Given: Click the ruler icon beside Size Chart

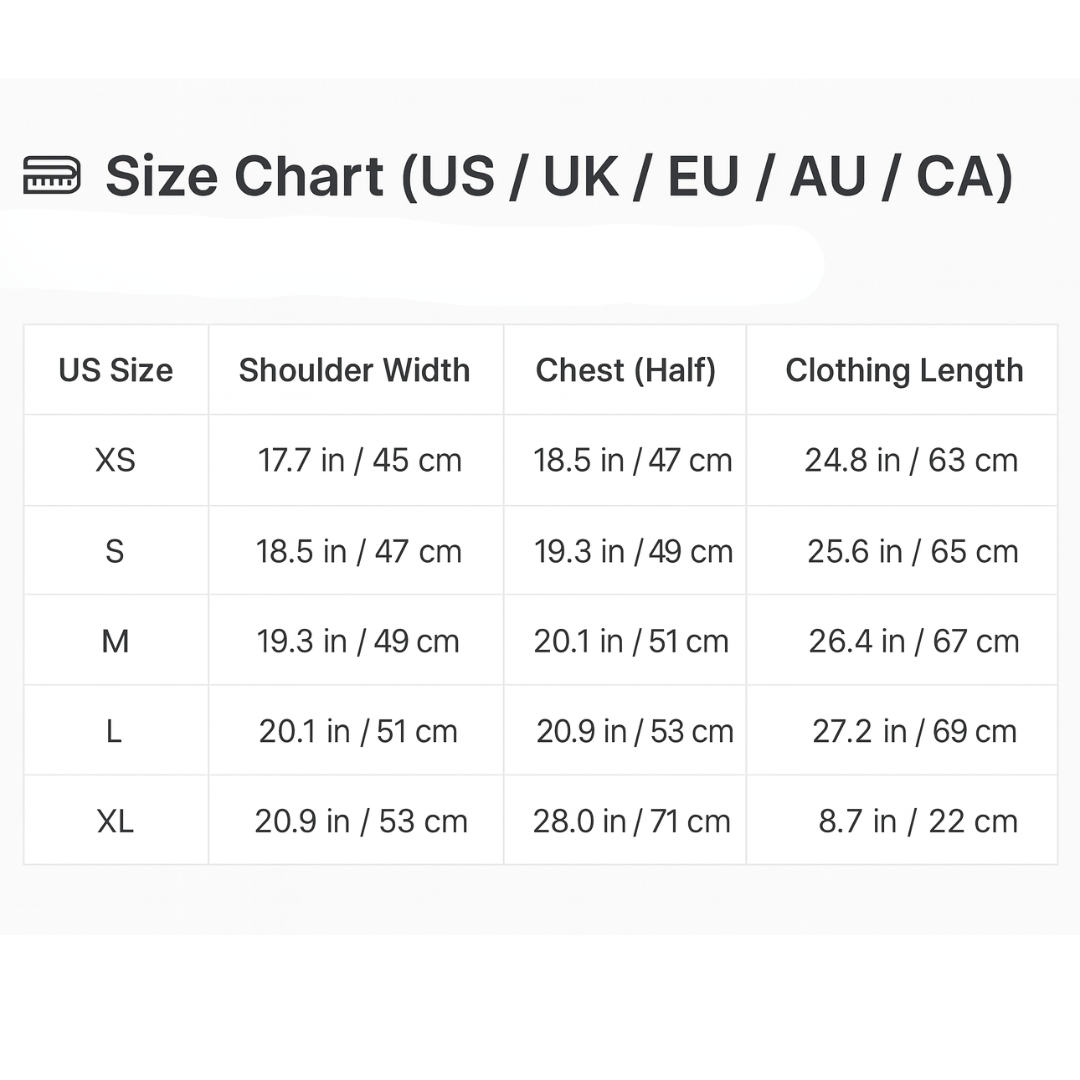Looking at the screenshot, I should click(52, 177).
